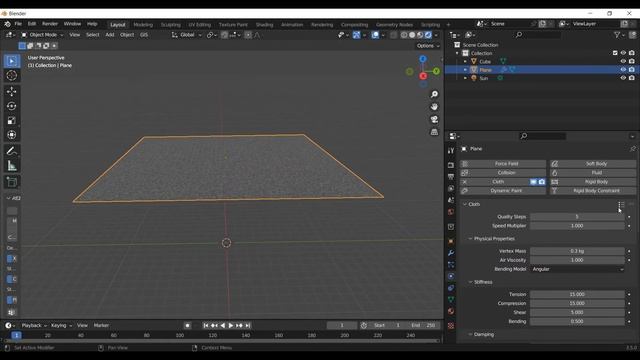
Task: Select the Cursor tool
Action: point(12,76)
